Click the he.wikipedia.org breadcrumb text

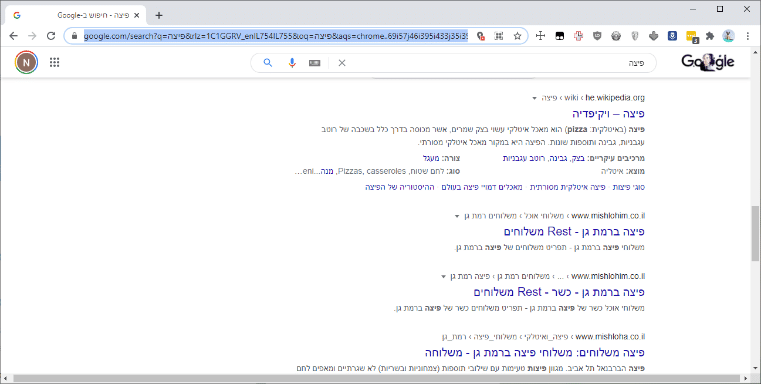pyautogui.click(x=615, y=98)
